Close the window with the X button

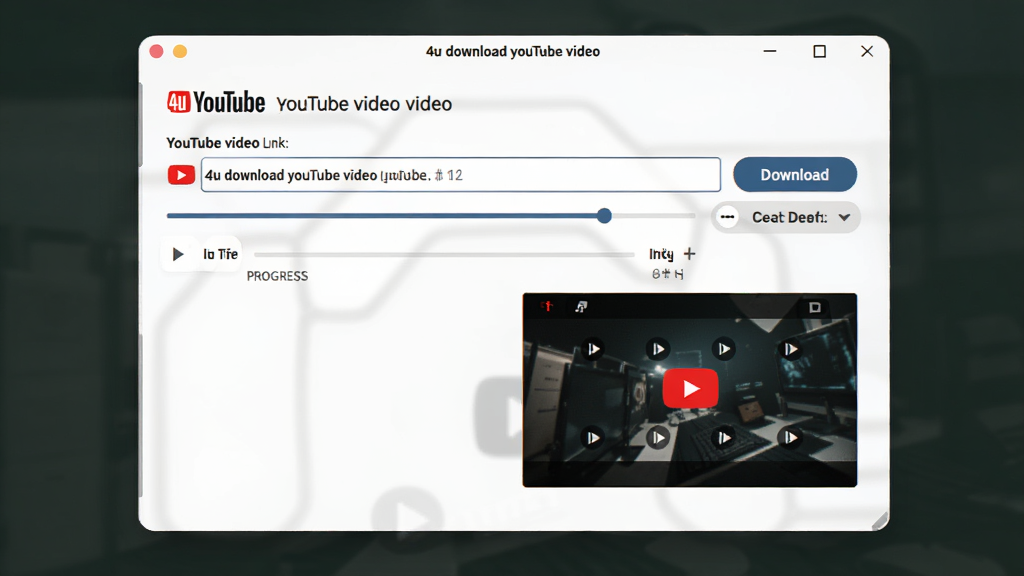point(867,52)
